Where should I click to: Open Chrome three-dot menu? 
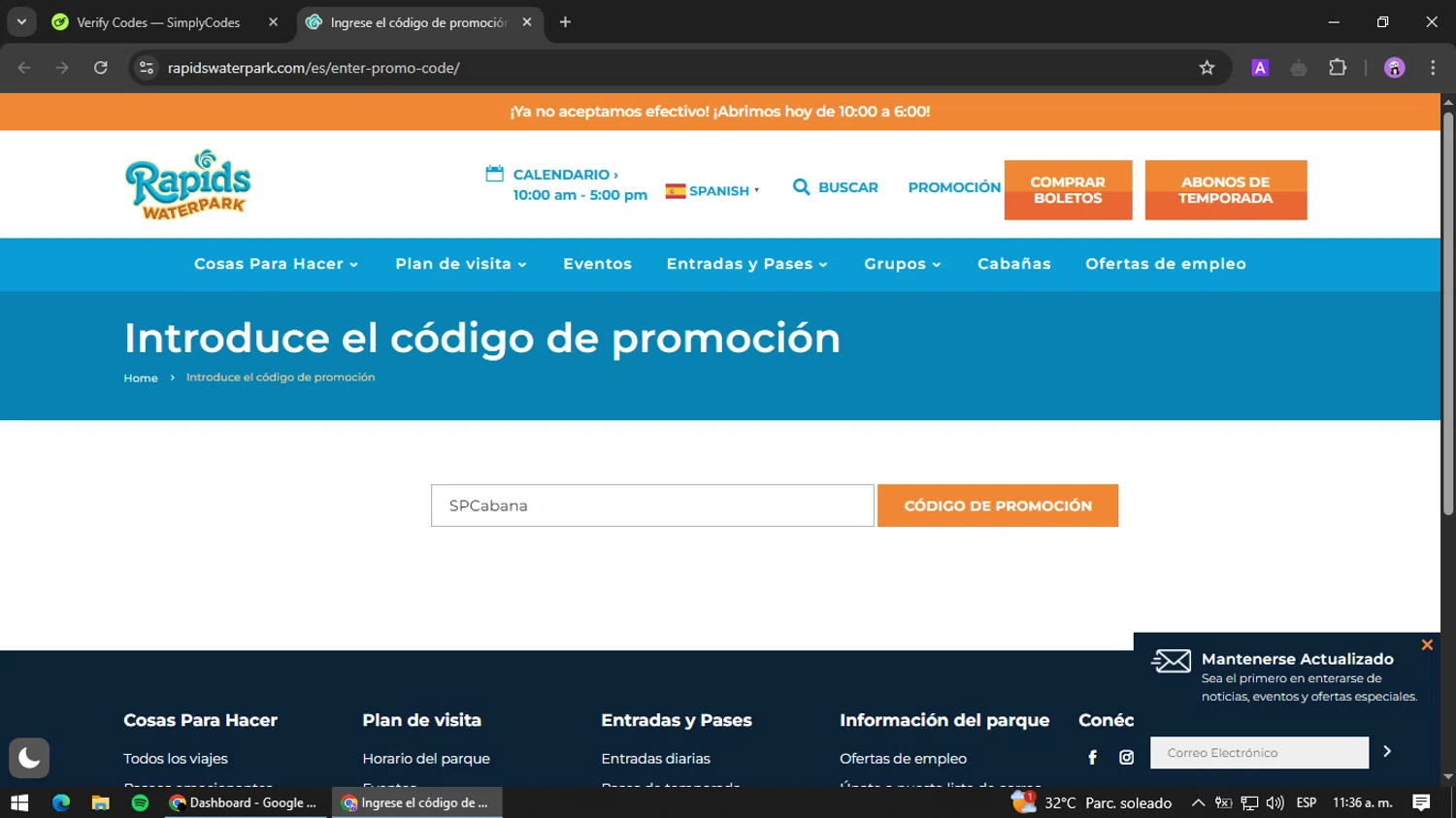(x=1433, y=68)
